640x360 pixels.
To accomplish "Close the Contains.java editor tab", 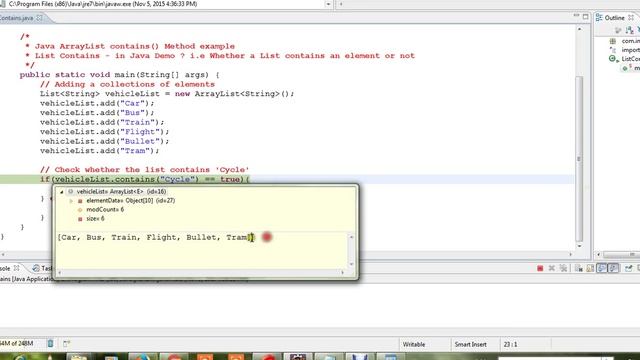I will coord(40,18).
